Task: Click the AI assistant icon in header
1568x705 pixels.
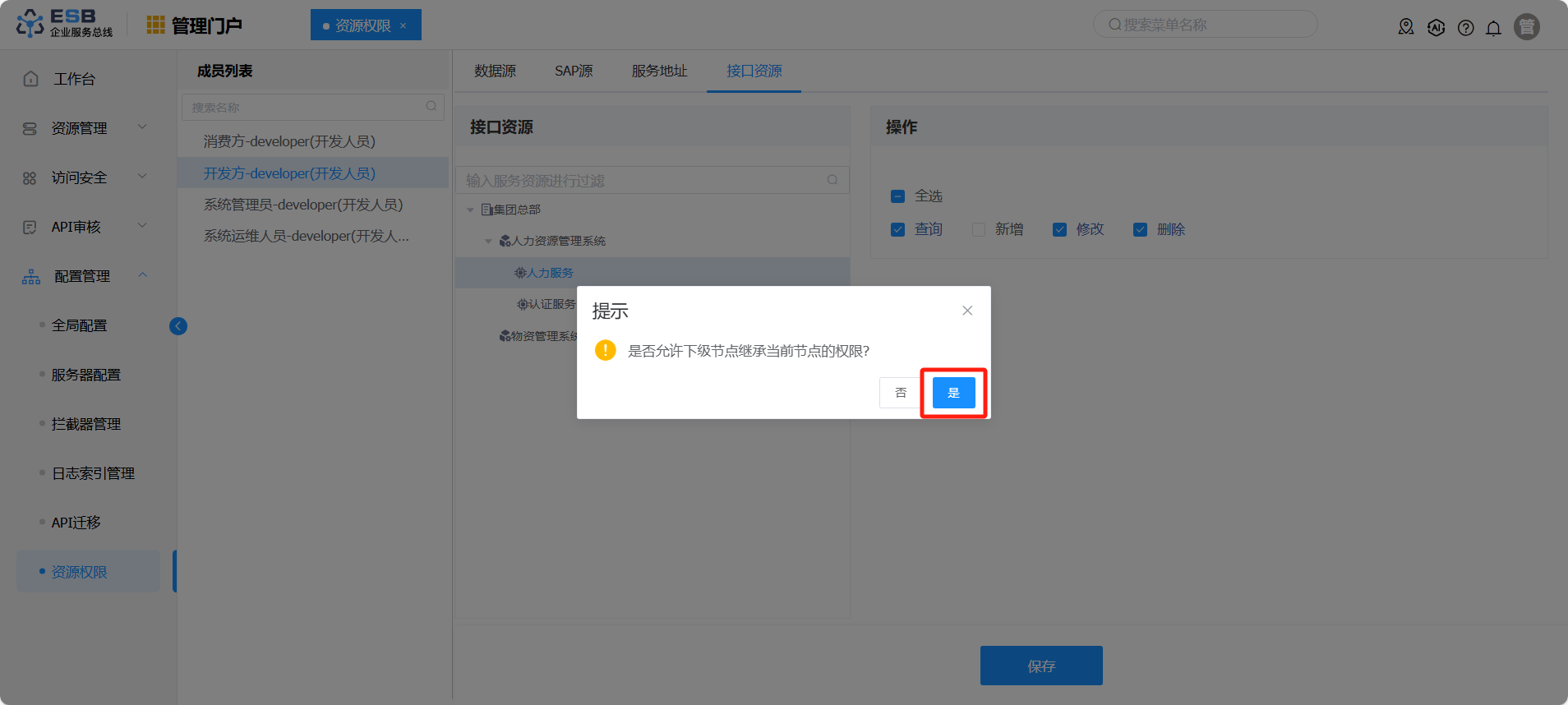Action: coord(1436,28)
